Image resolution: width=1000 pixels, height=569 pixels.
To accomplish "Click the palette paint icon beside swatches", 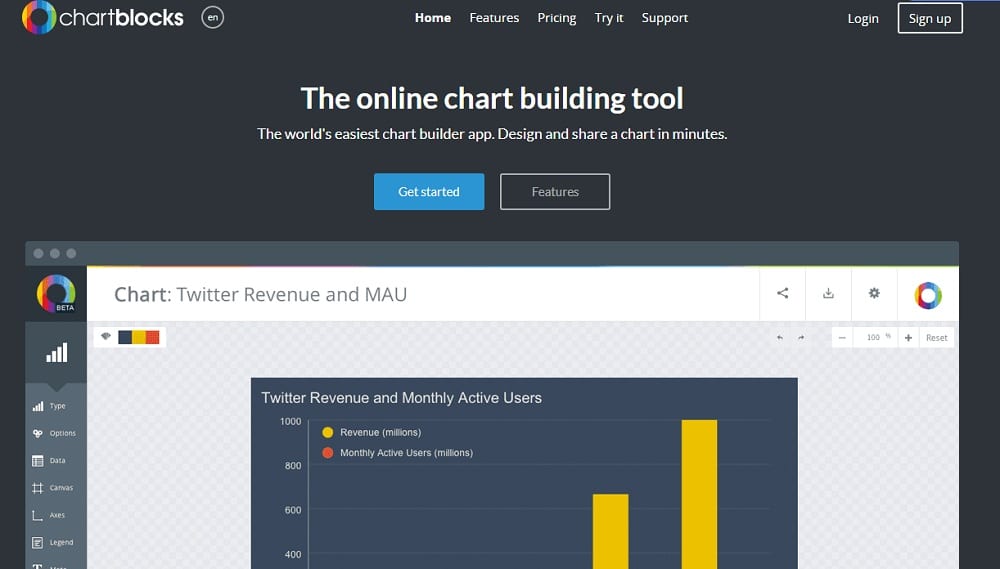I will coord(106,336).
